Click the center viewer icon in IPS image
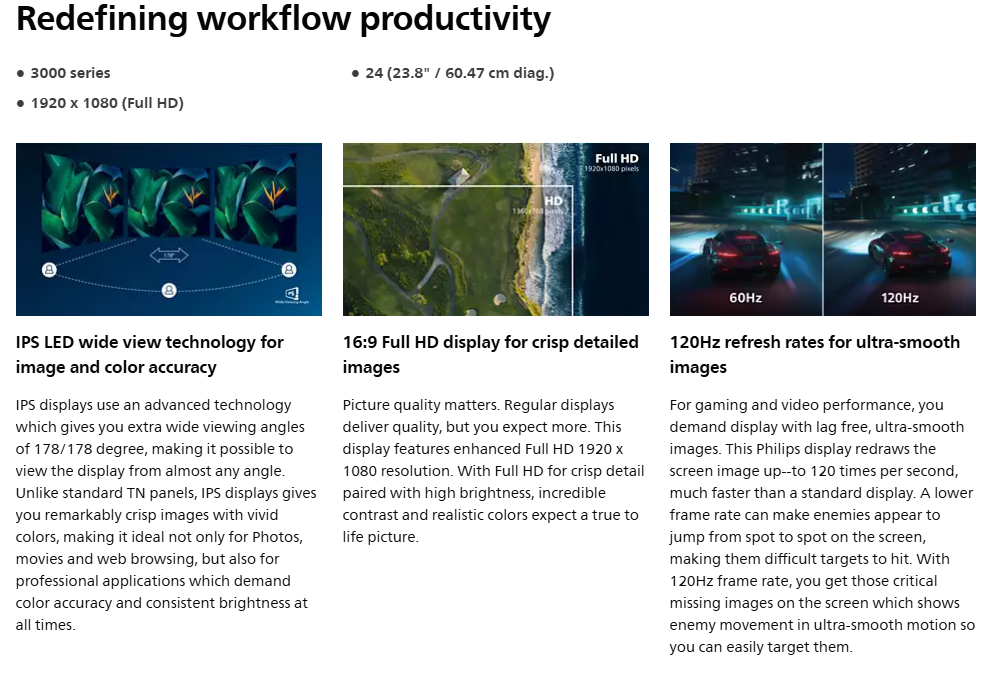1003x687 pixels. click(x=169, y=291)
